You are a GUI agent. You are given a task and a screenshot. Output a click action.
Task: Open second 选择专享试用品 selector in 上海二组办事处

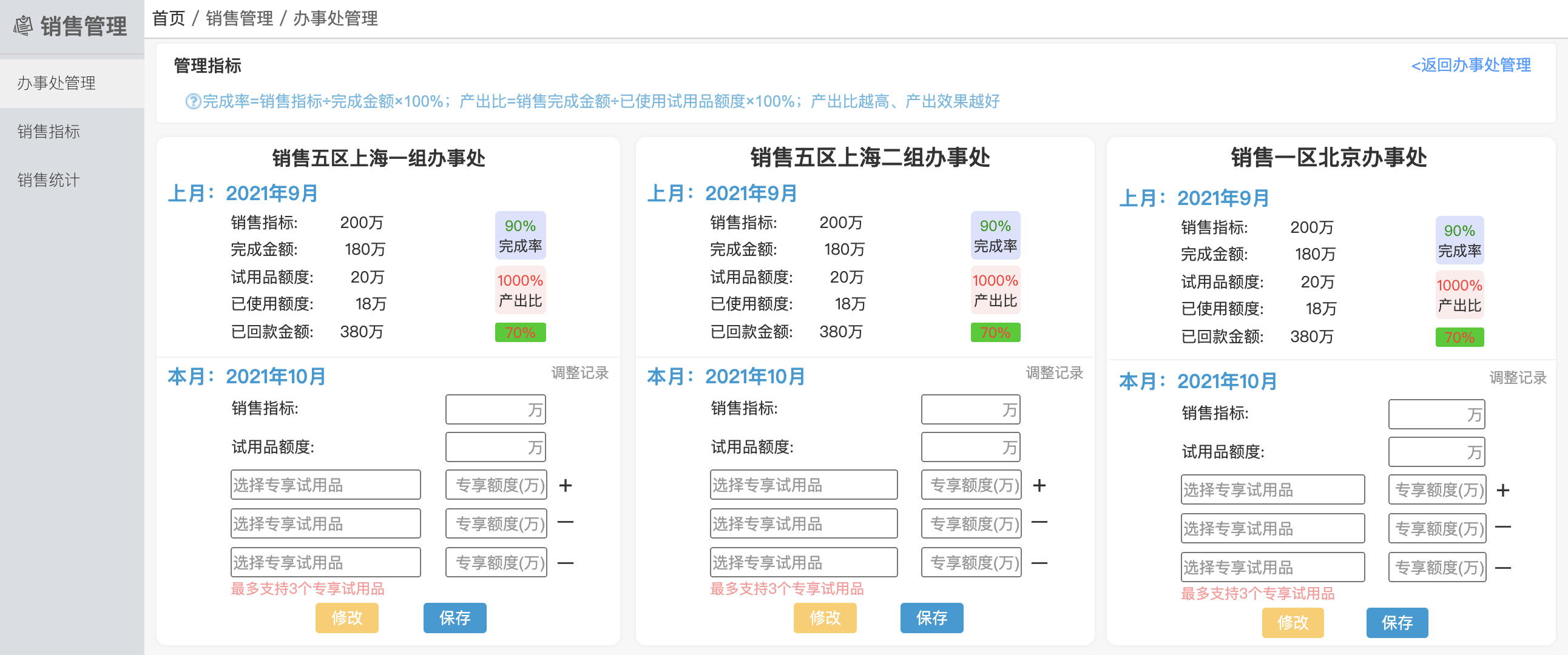tap(803, 523)
